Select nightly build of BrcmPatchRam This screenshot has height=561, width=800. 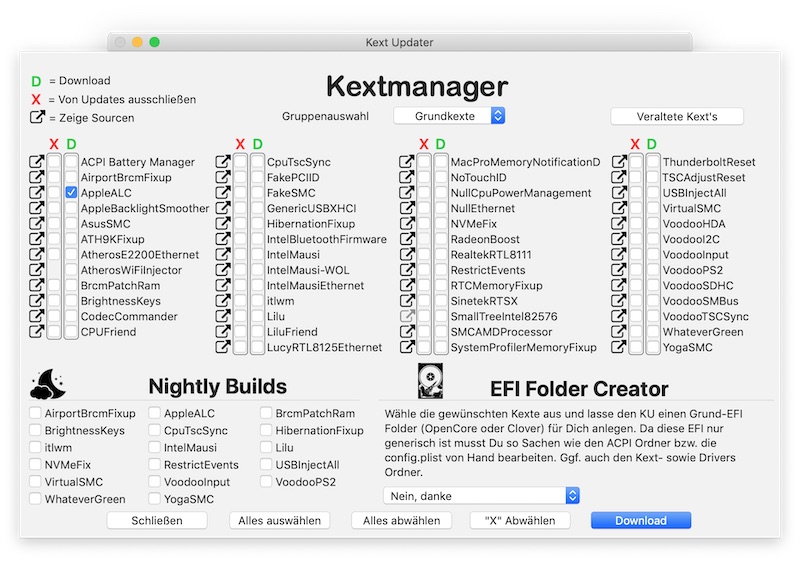(x=266, y=413)
